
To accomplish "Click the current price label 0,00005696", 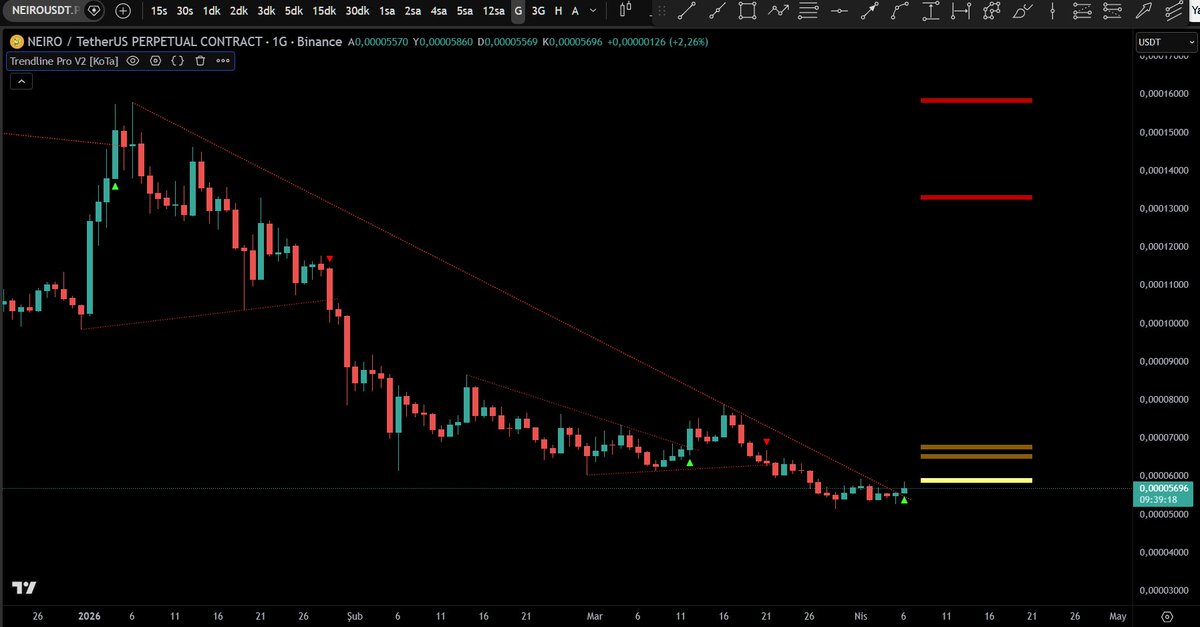I will (1164, 488).
